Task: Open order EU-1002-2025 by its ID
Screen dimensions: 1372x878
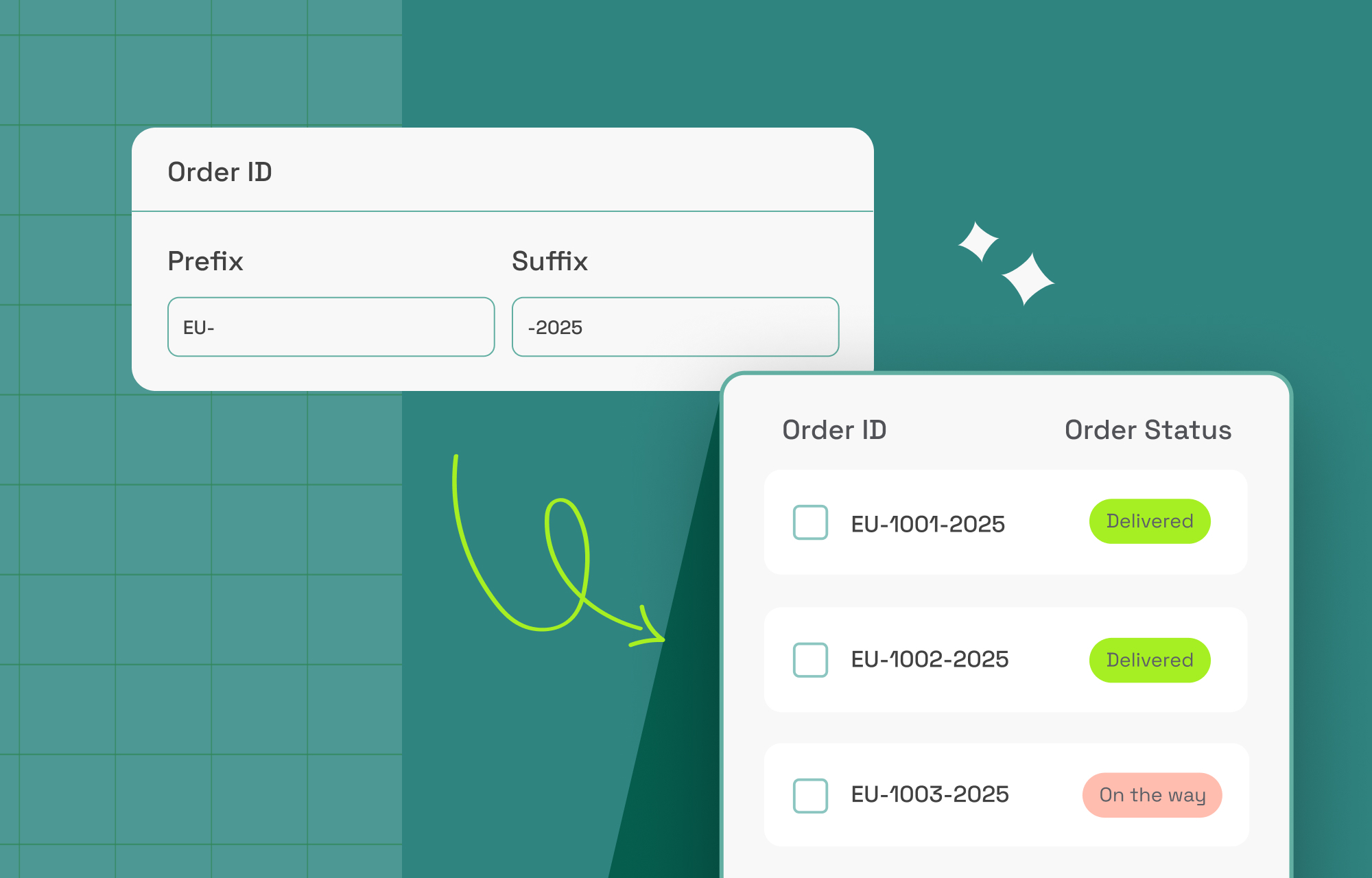Action: [930, 659]
